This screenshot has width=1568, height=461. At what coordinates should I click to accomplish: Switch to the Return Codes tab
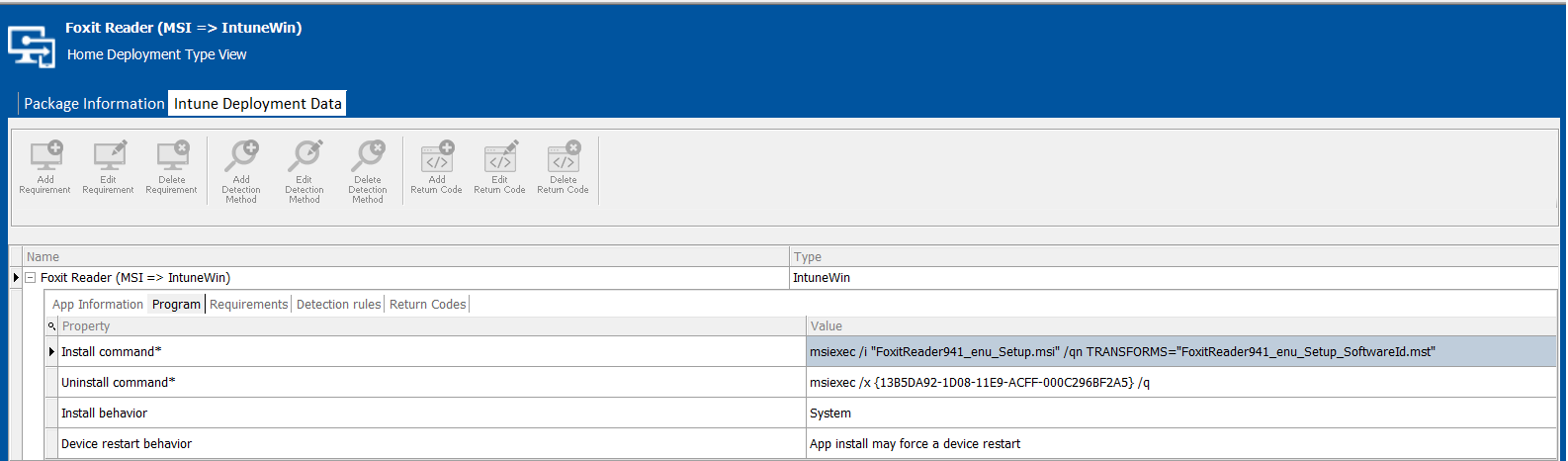pyautogui.click(x=427, y=305)
